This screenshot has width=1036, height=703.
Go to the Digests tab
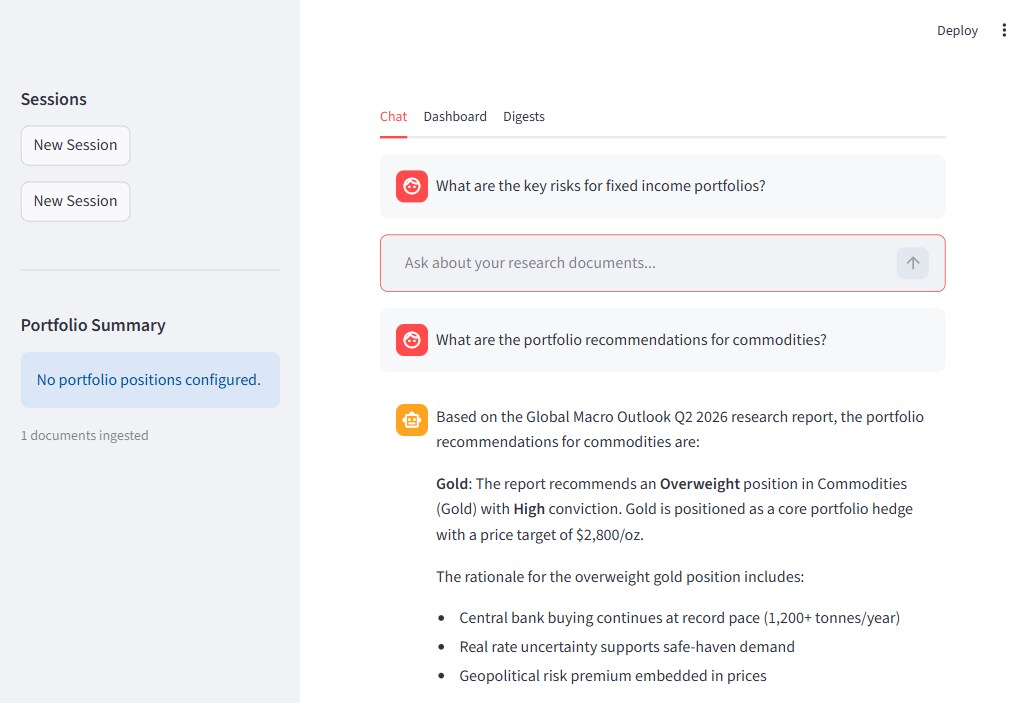[x=524, y=117]
